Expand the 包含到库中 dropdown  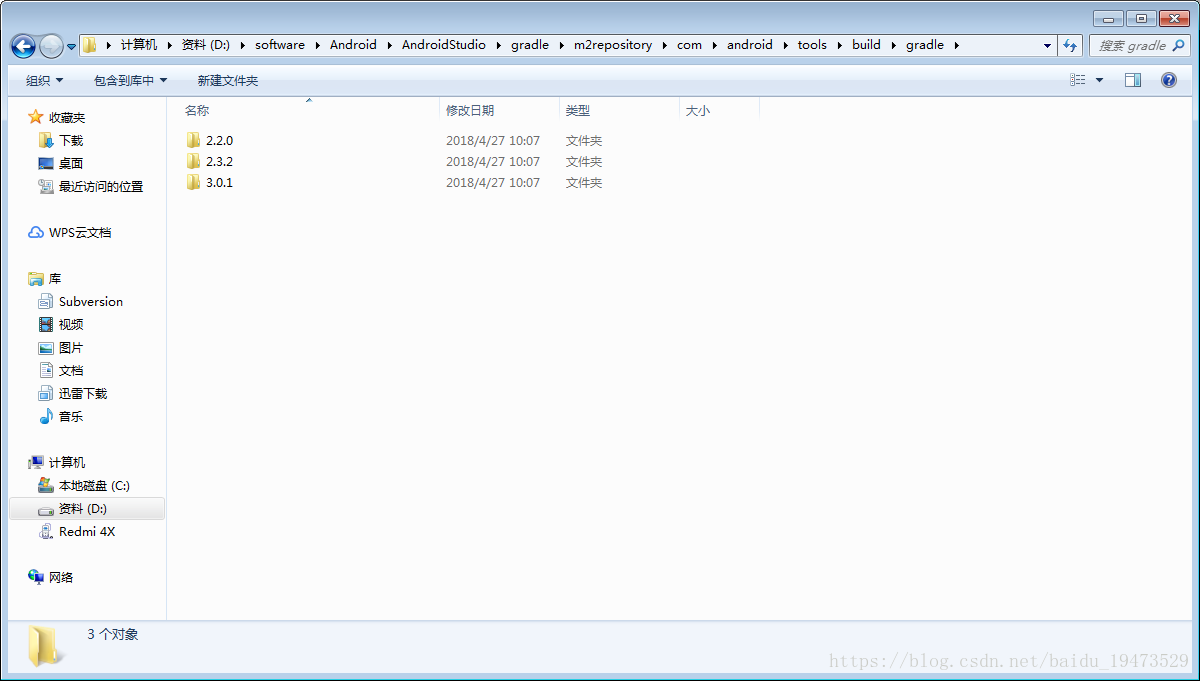(130, 80)
